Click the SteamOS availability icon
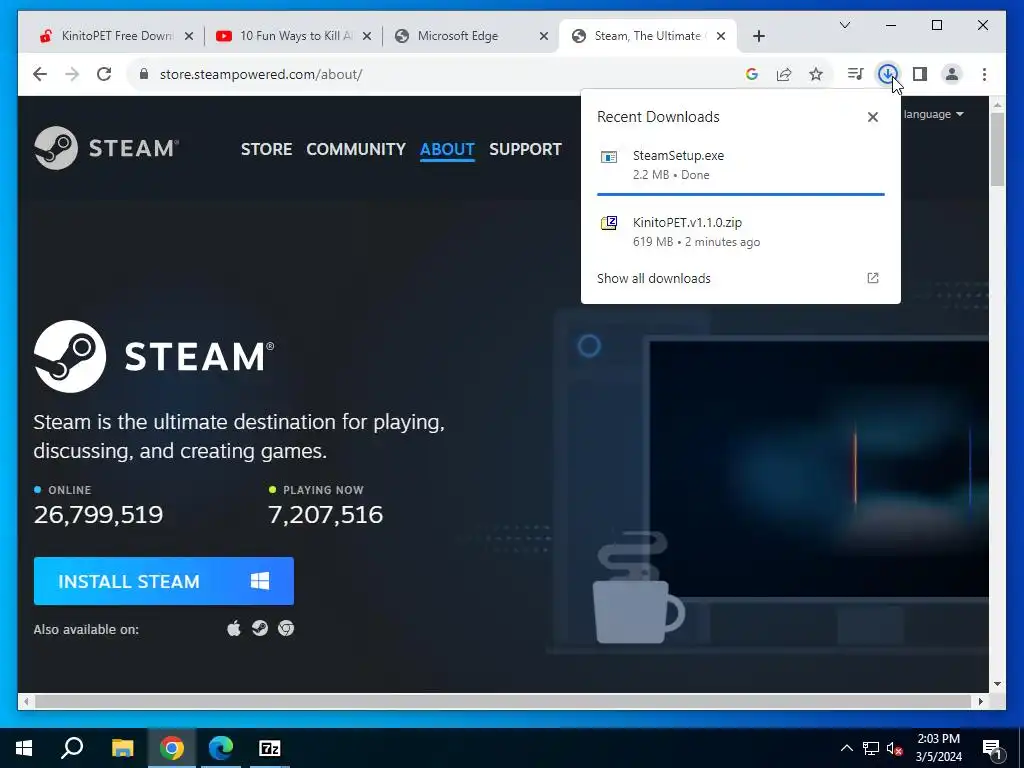 (260, 629)
